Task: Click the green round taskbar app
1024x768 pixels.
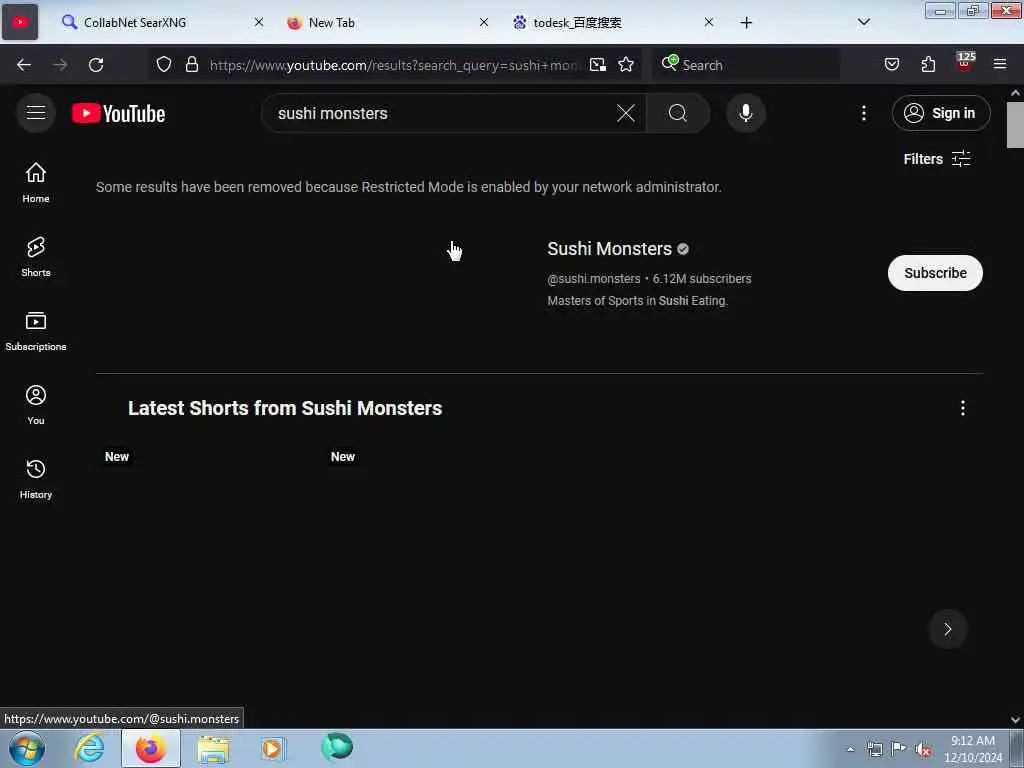Action: tap(337, 747)
